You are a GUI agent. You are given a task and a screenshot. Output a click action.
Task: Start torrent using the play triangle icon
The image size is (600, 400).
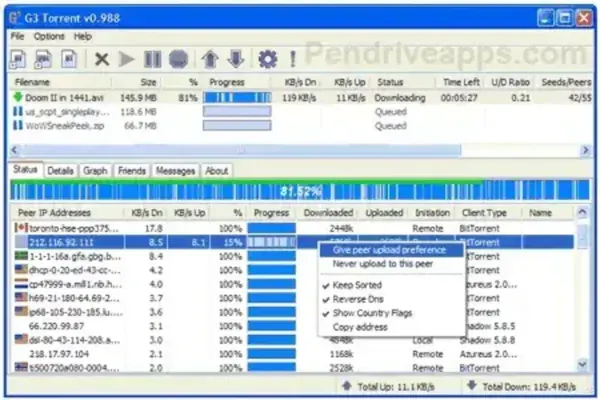click(127, 59)
